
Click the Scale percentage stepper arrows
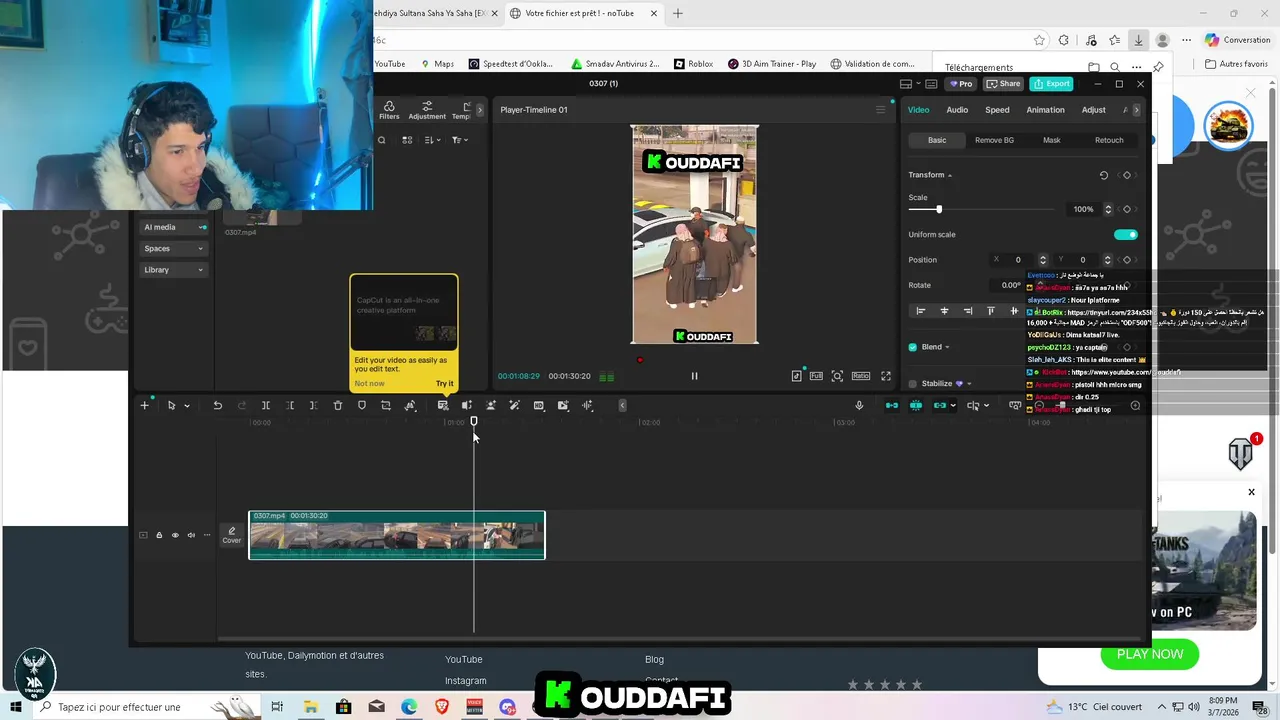[1108, 209]
